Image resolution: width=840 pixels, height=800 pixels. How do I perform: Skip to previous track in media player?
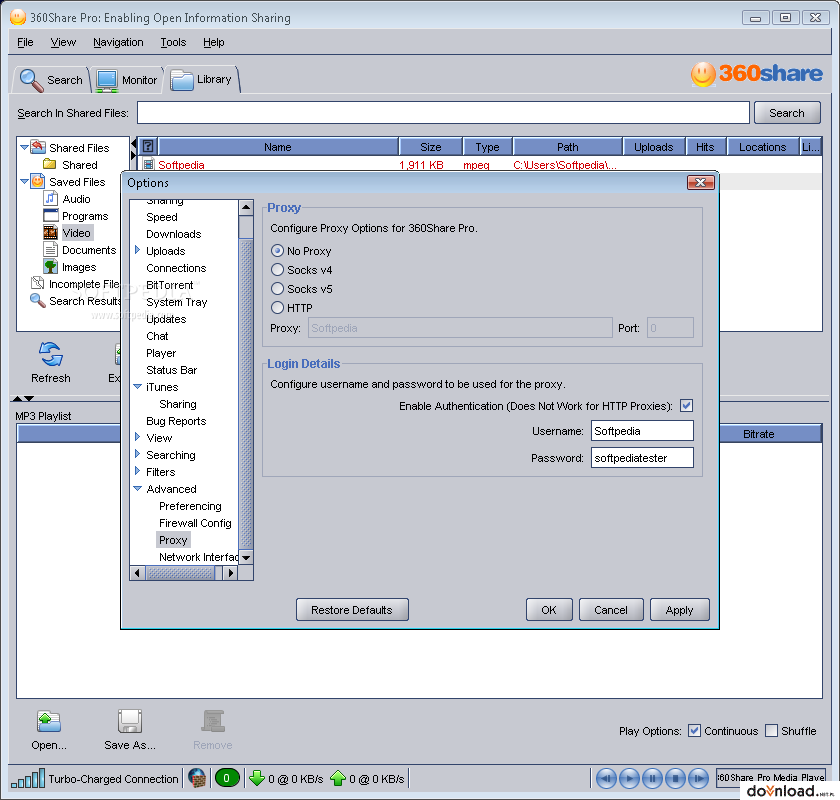tap(606, 778)
